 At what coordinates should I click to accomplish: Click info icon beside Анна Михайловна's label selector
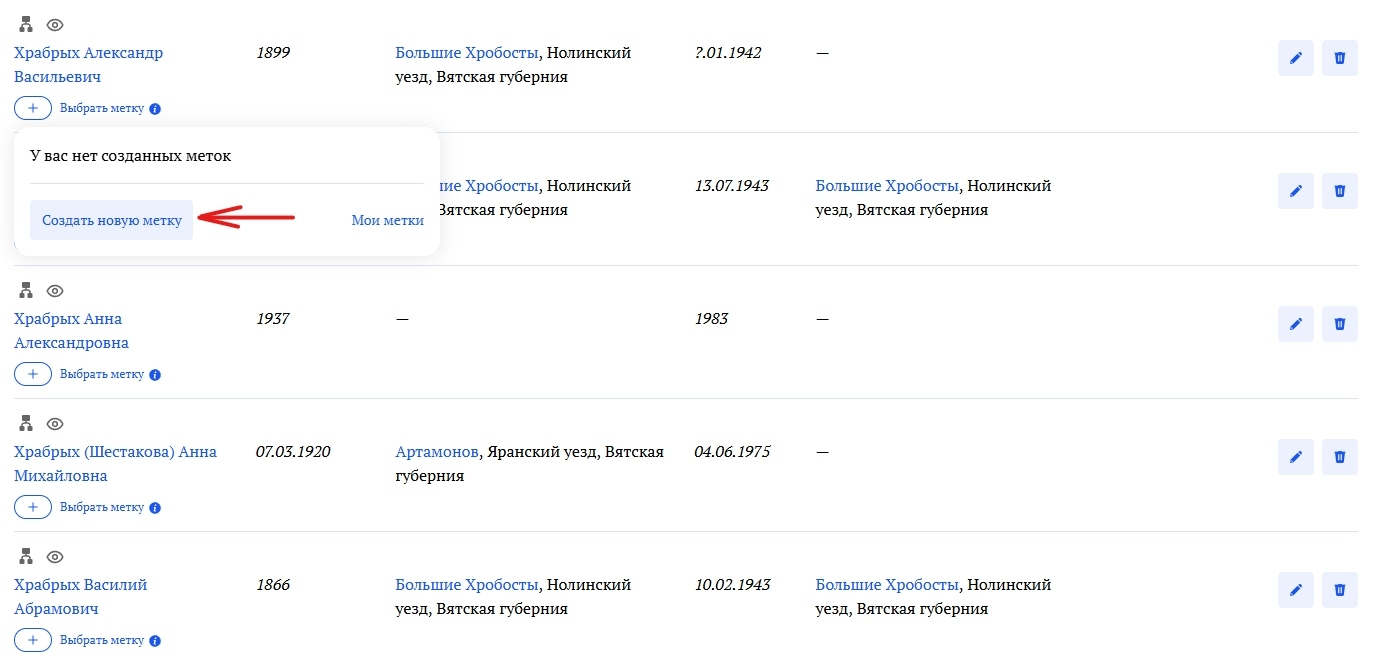click(155, 508)
